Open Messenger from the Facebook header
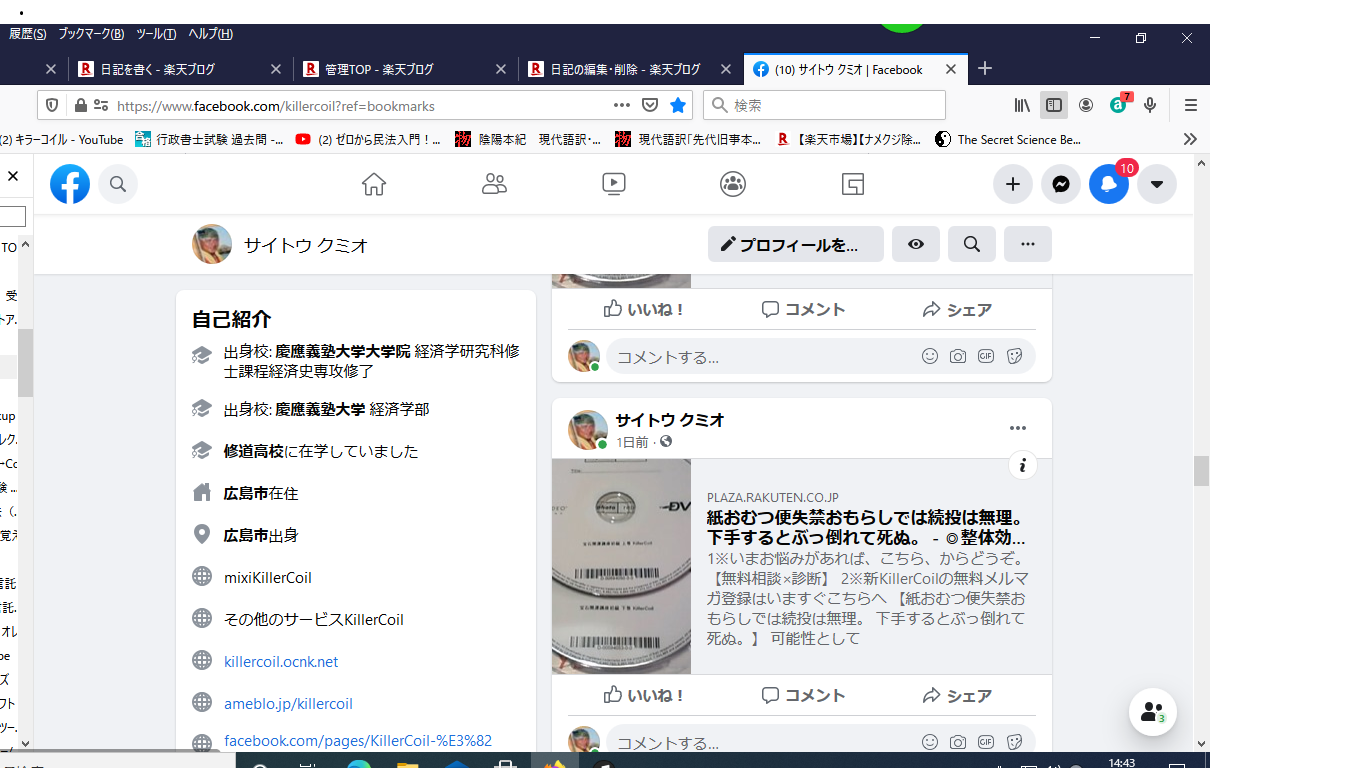1366x768 pixels. click(x=1061, y=184)
